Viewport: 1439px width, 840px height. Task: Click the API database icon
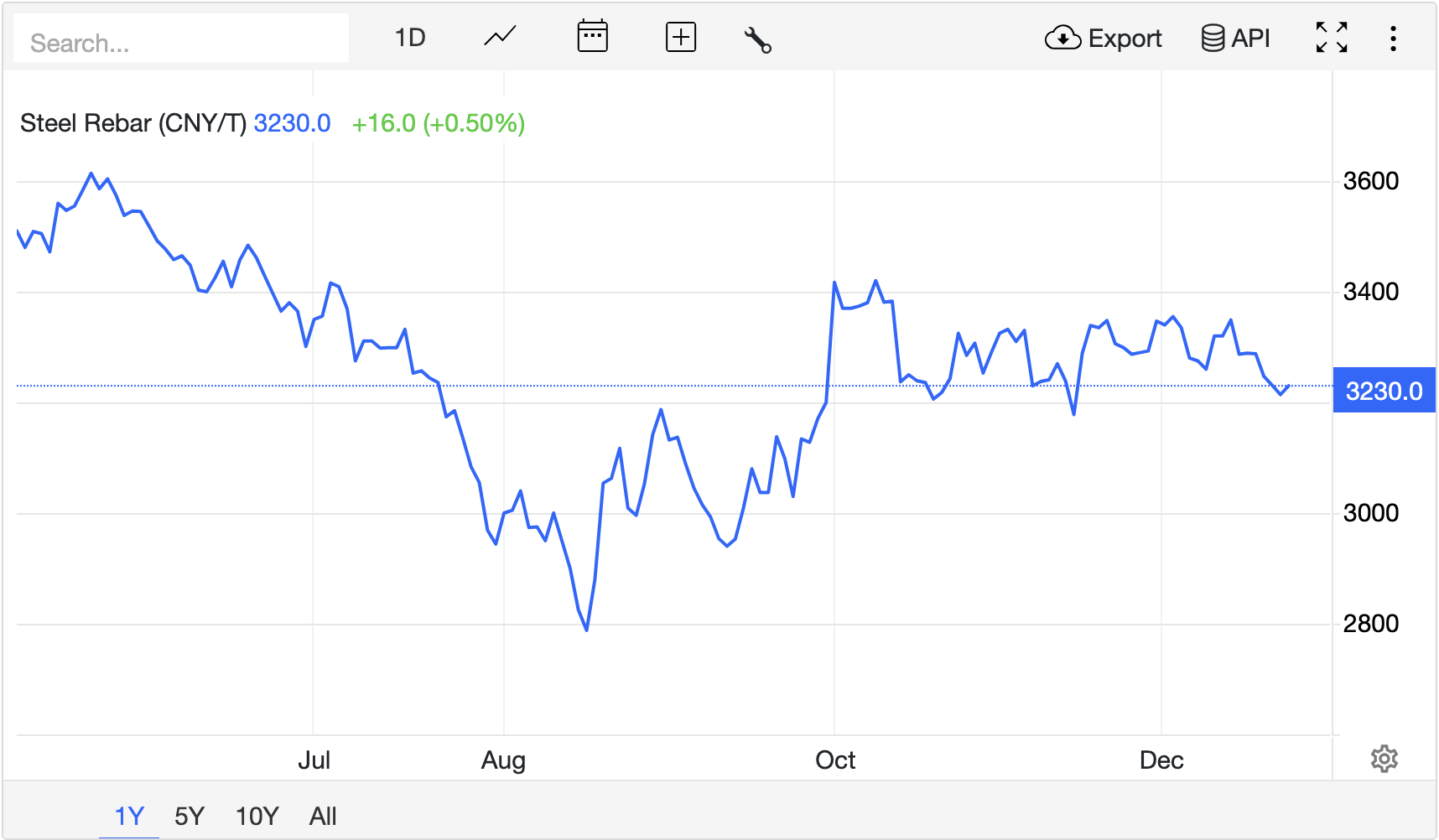click(x=1212, y=39)
